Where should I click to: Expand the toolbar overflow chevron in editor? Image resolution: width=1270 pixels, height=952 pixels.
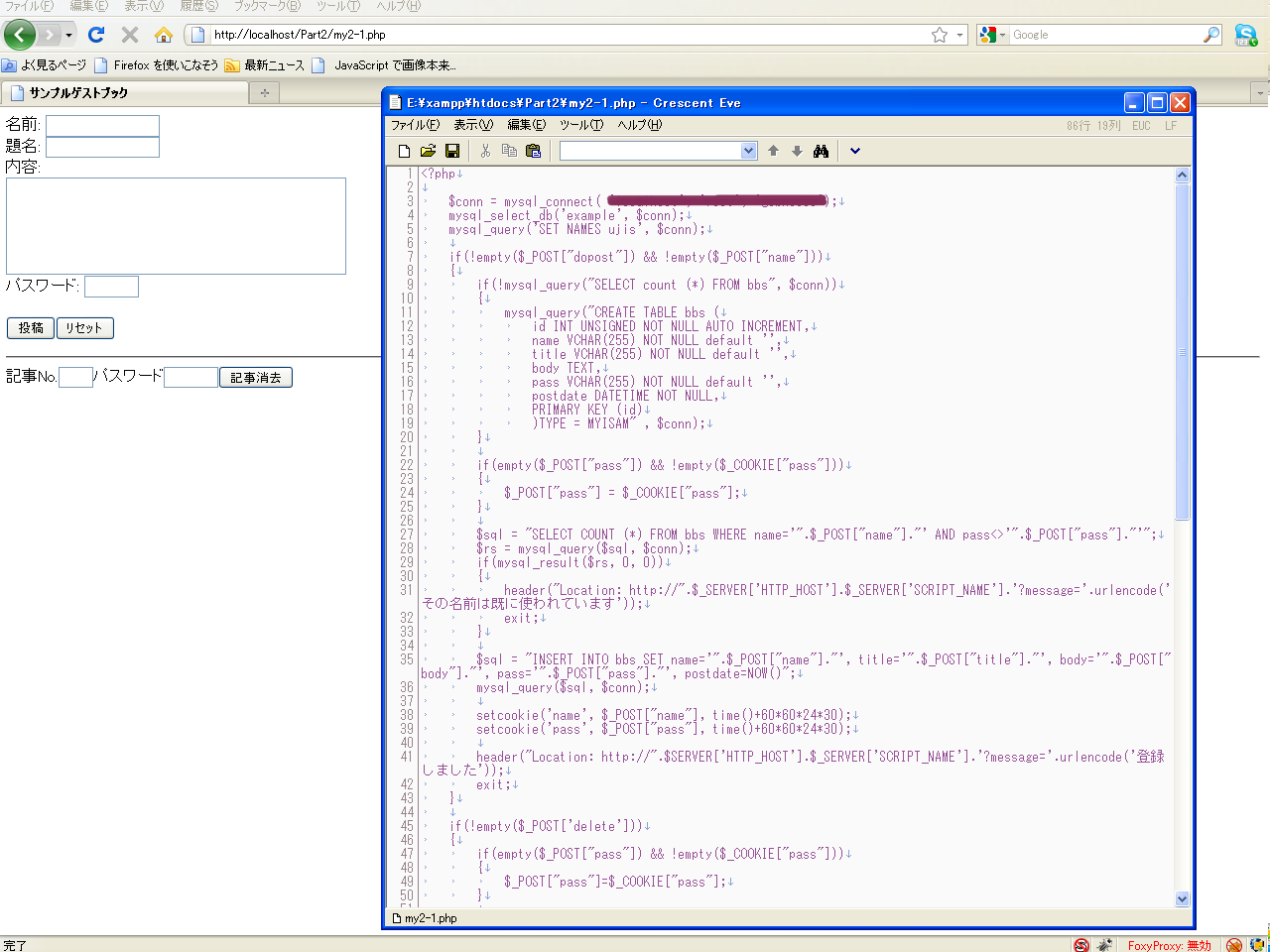[x=855, y=151]
